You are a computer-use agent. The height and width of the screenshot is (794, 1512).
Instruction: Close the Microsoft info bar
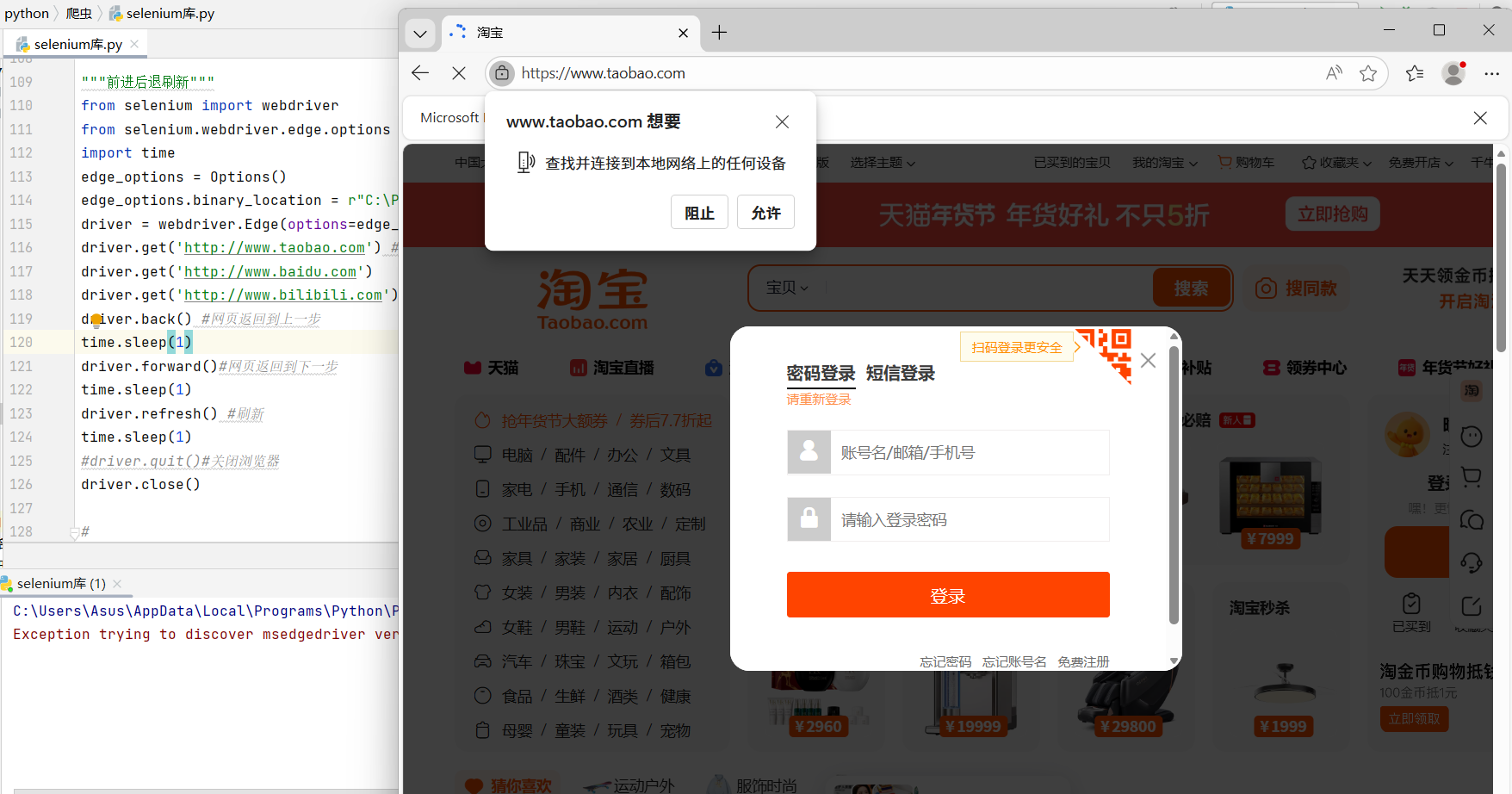(x=1480, y=118)
